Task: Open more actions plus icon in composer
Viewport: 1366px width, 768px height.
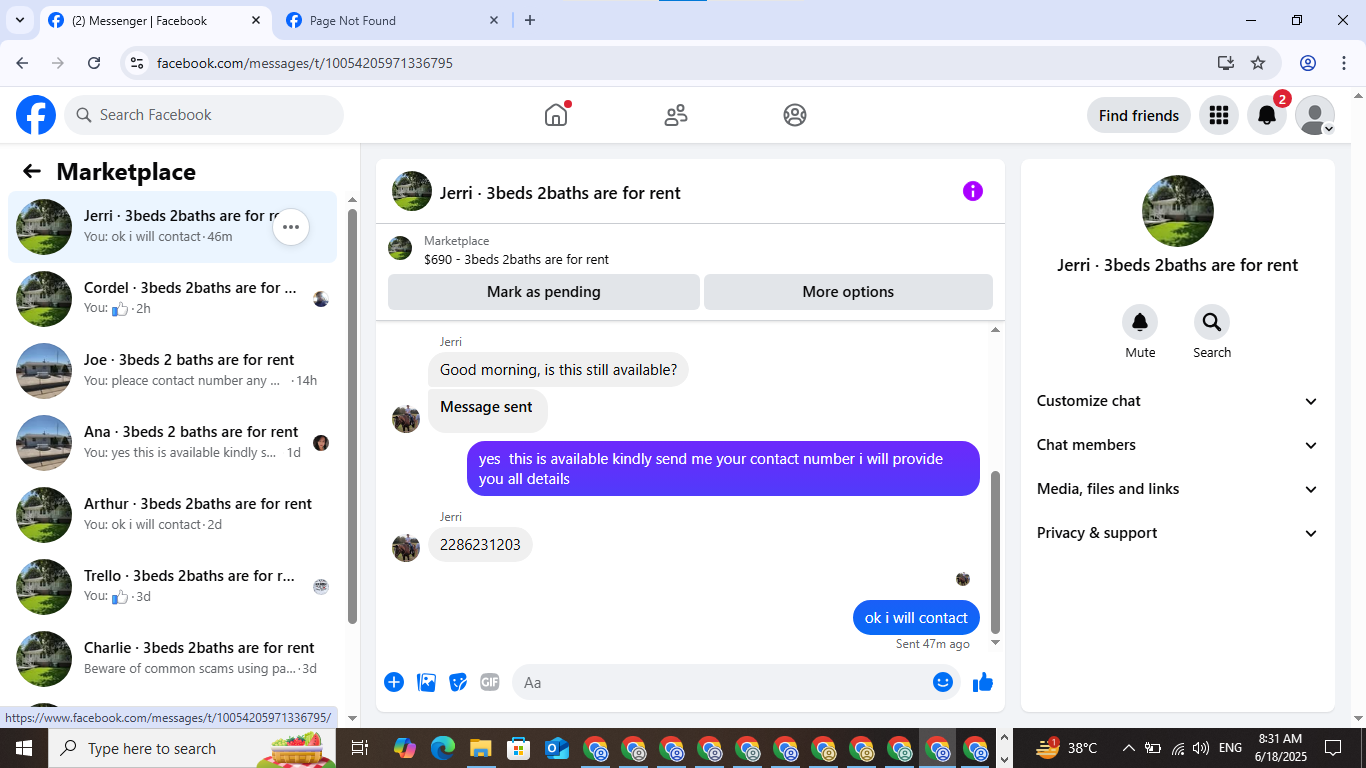Action: tap(394, 682)
